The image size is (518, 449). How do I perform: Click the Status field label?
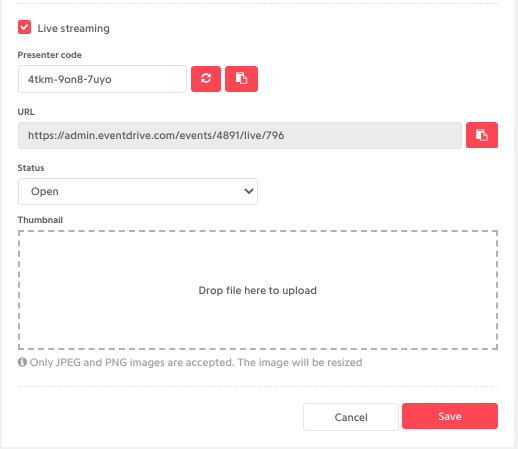point(31,168)
